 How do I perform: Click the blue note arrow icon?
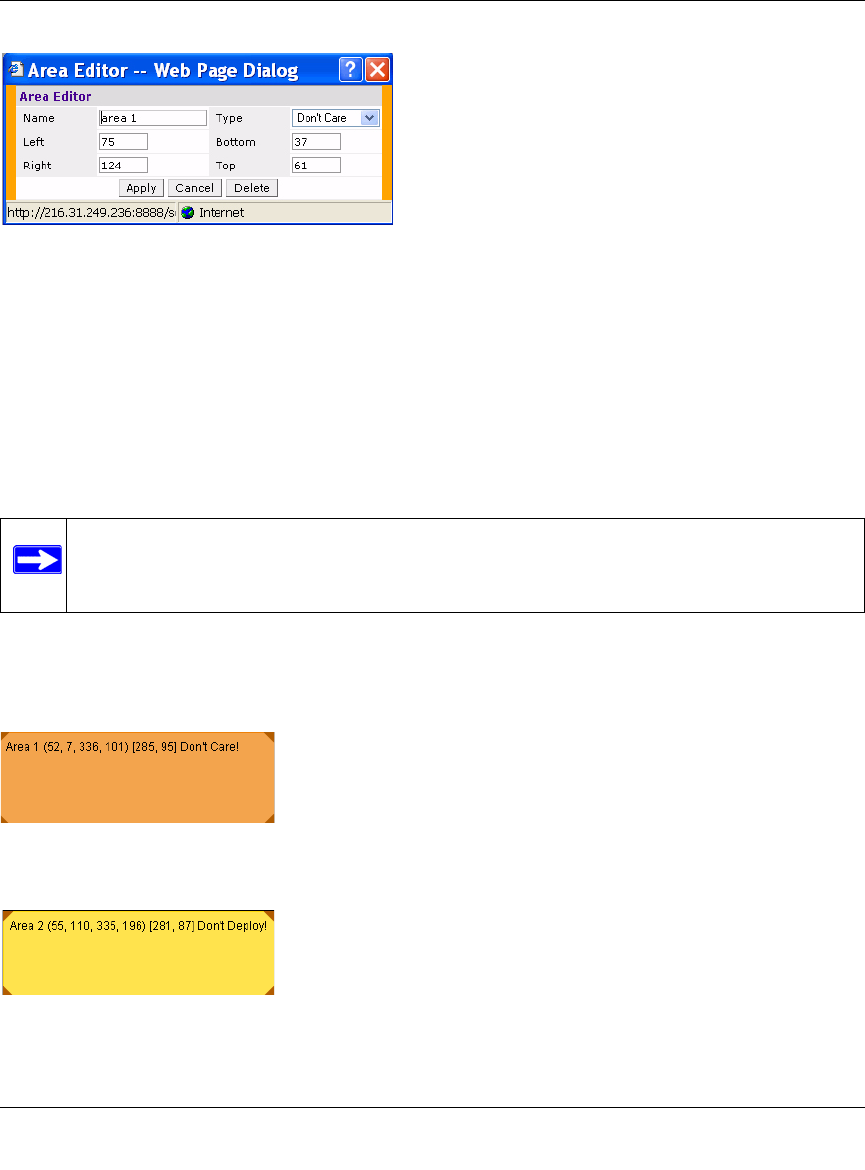tap(37, 560)
